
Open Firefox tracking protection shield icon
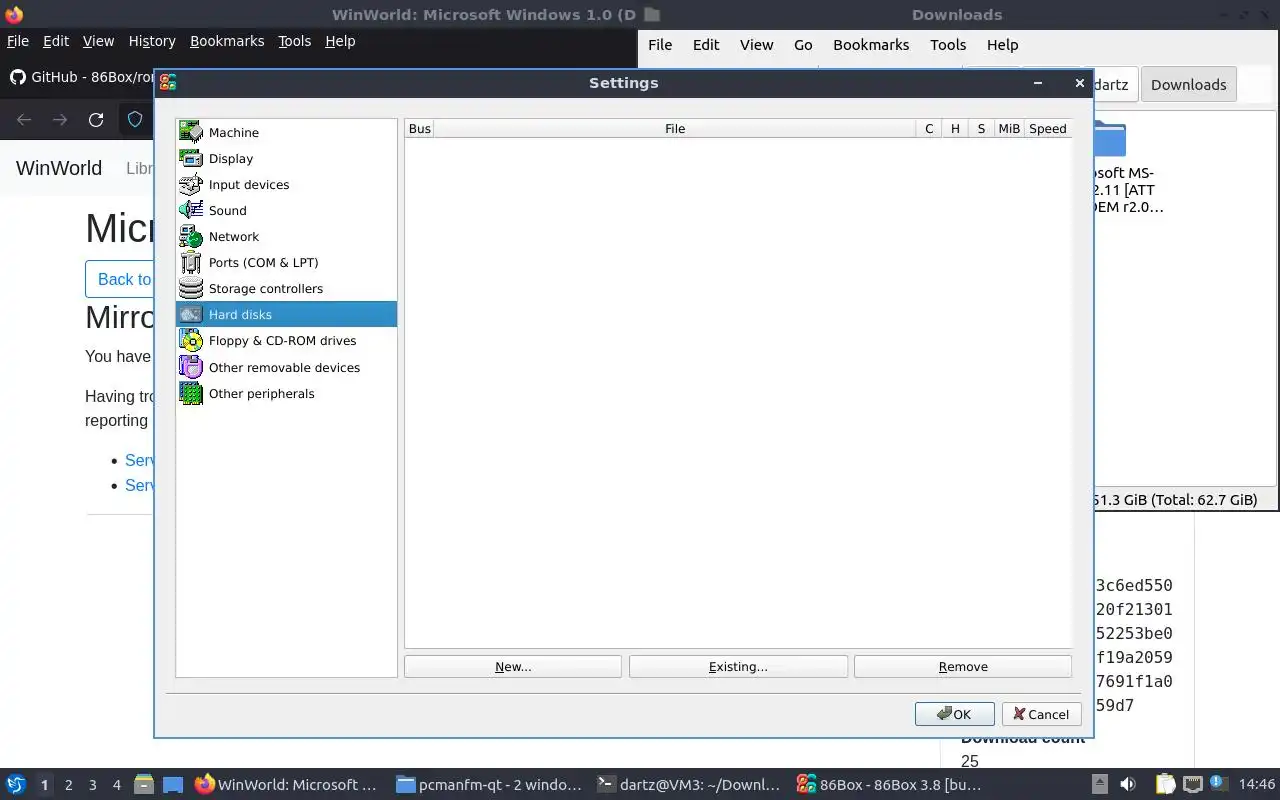coord(135,120)
